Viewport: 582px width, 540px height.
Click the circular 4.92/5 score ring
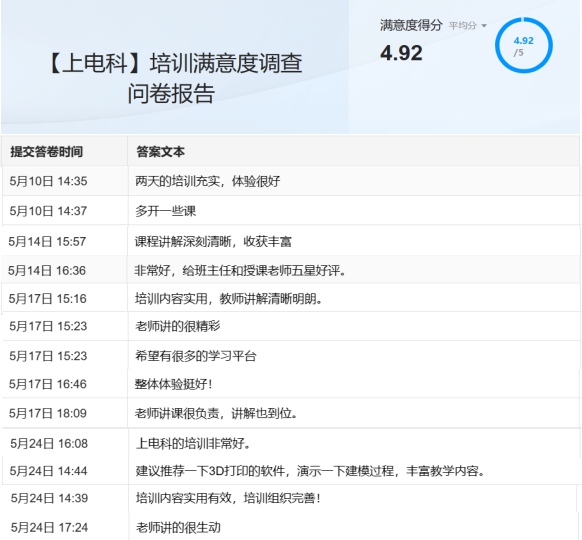[x=524, y=45]
